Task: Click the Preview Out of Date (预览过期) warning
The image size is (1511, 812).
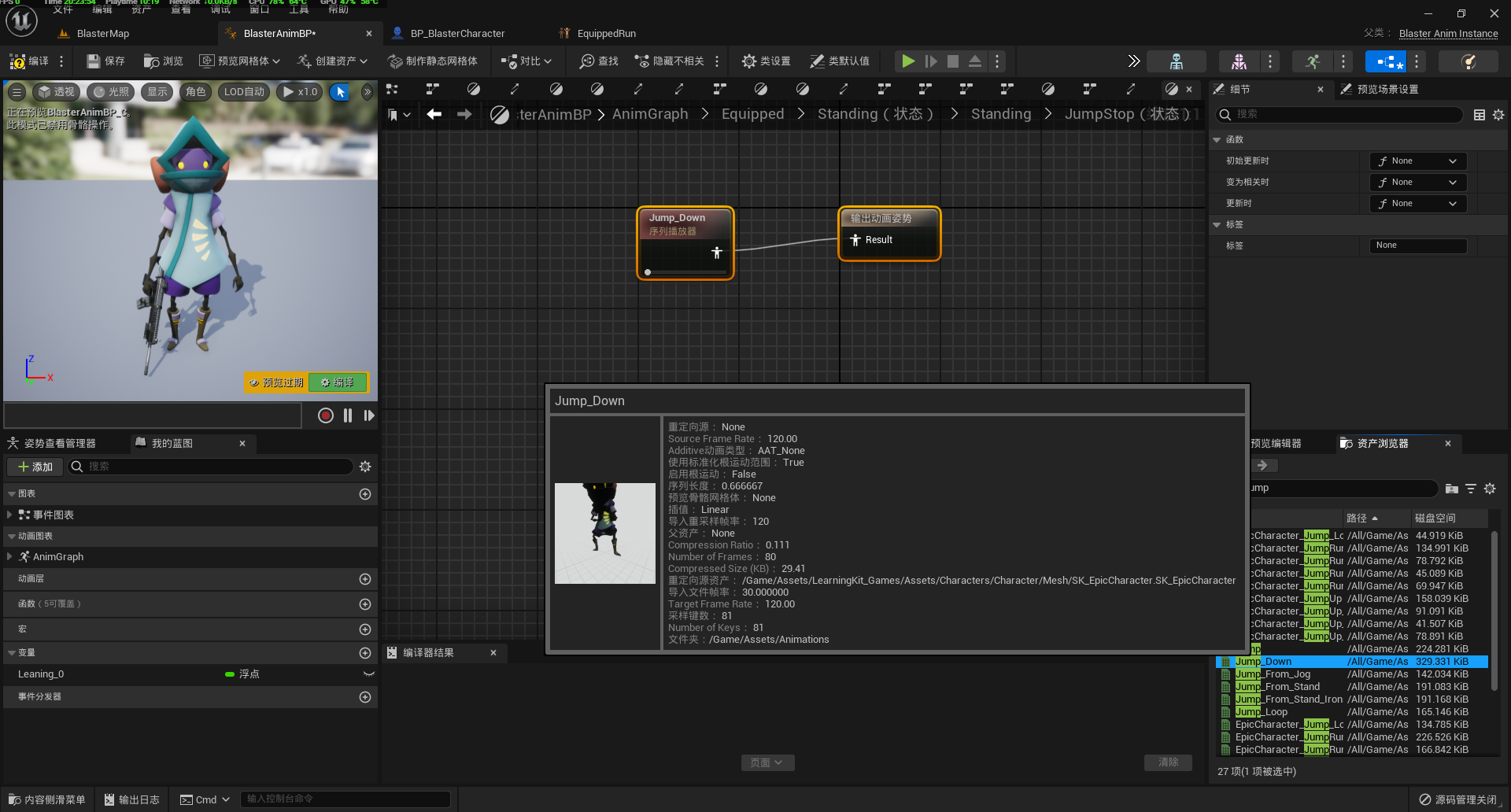Action: click(x=275, y=382)
